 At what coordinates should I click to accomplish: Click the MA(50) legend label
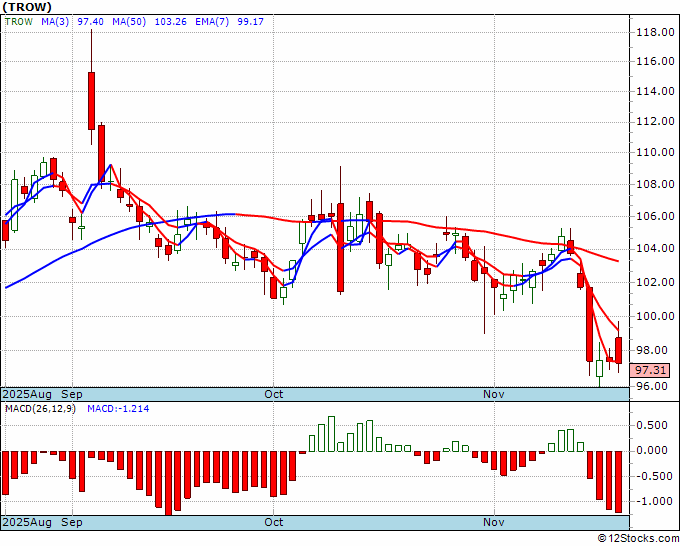[x=129, y=22]
